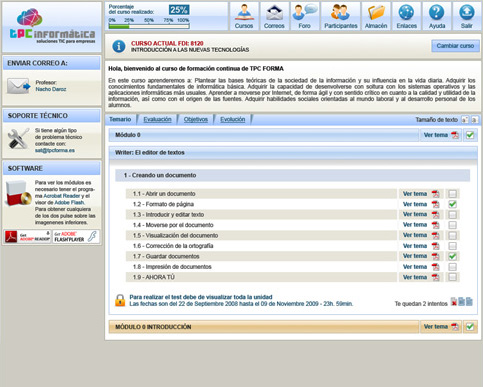Screen dimensions: 483x387
Task: Click the Cambiar curso button
Action: coord(455,46)
